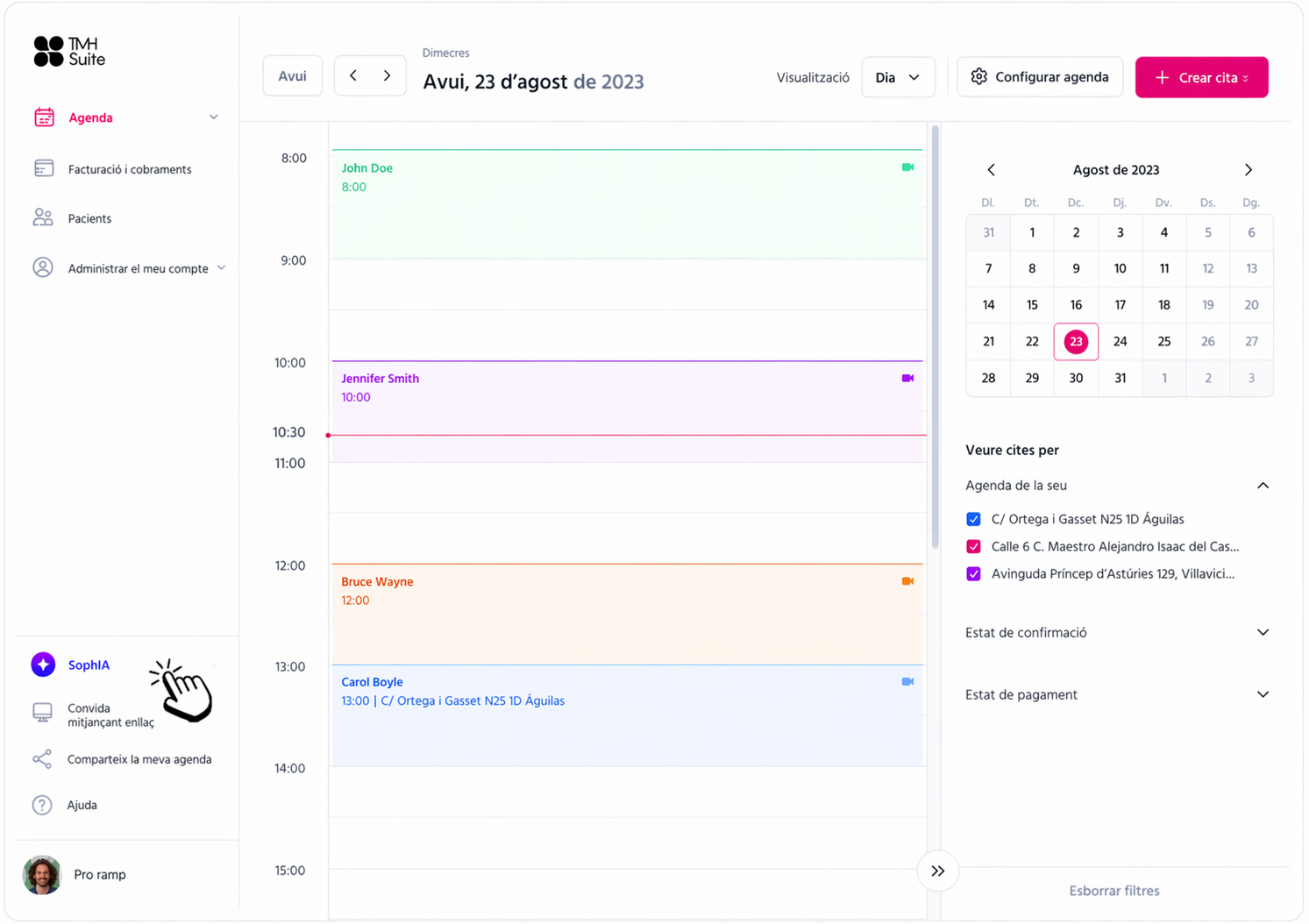Select day 10 in mini calendar
The width and height of the screenshot is (1309, 924).
[x=1120, y=268]
